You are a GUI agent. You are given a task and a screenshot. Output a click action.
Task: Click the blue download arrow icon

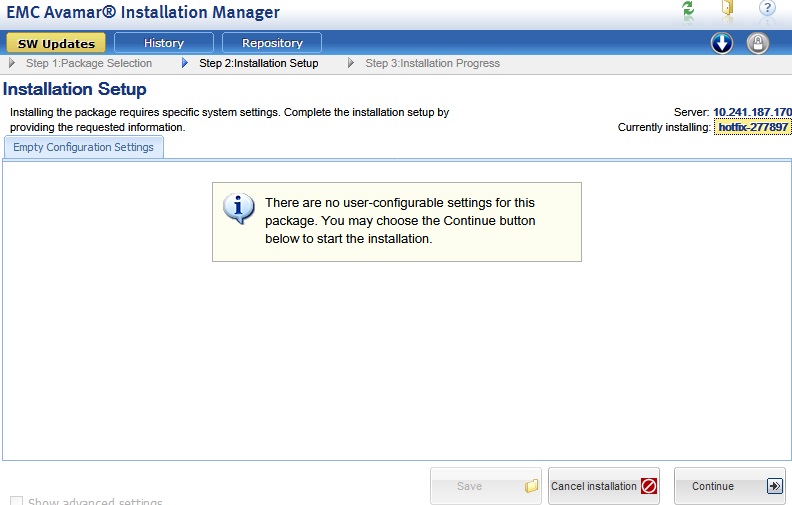point(722,43)
